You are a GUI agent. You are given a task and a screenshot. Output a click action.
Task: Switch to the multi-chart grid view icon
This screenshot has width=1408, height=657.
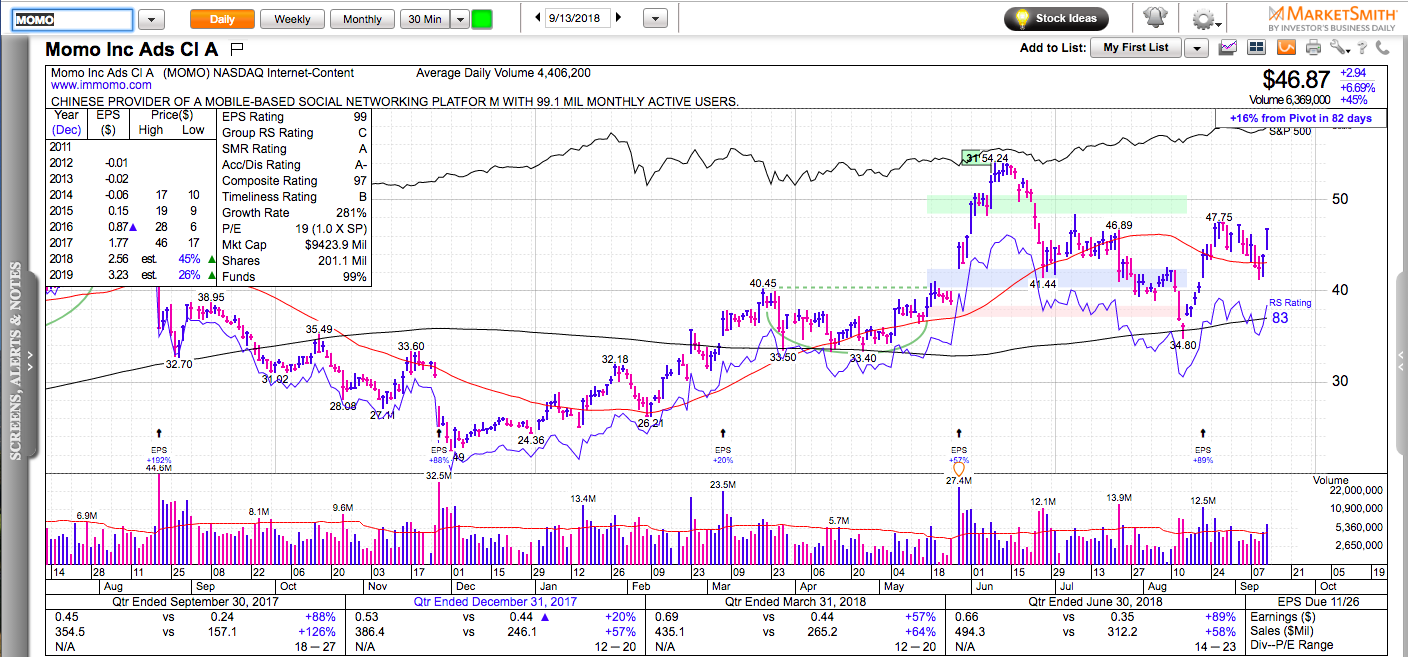tap(1255, 47)
